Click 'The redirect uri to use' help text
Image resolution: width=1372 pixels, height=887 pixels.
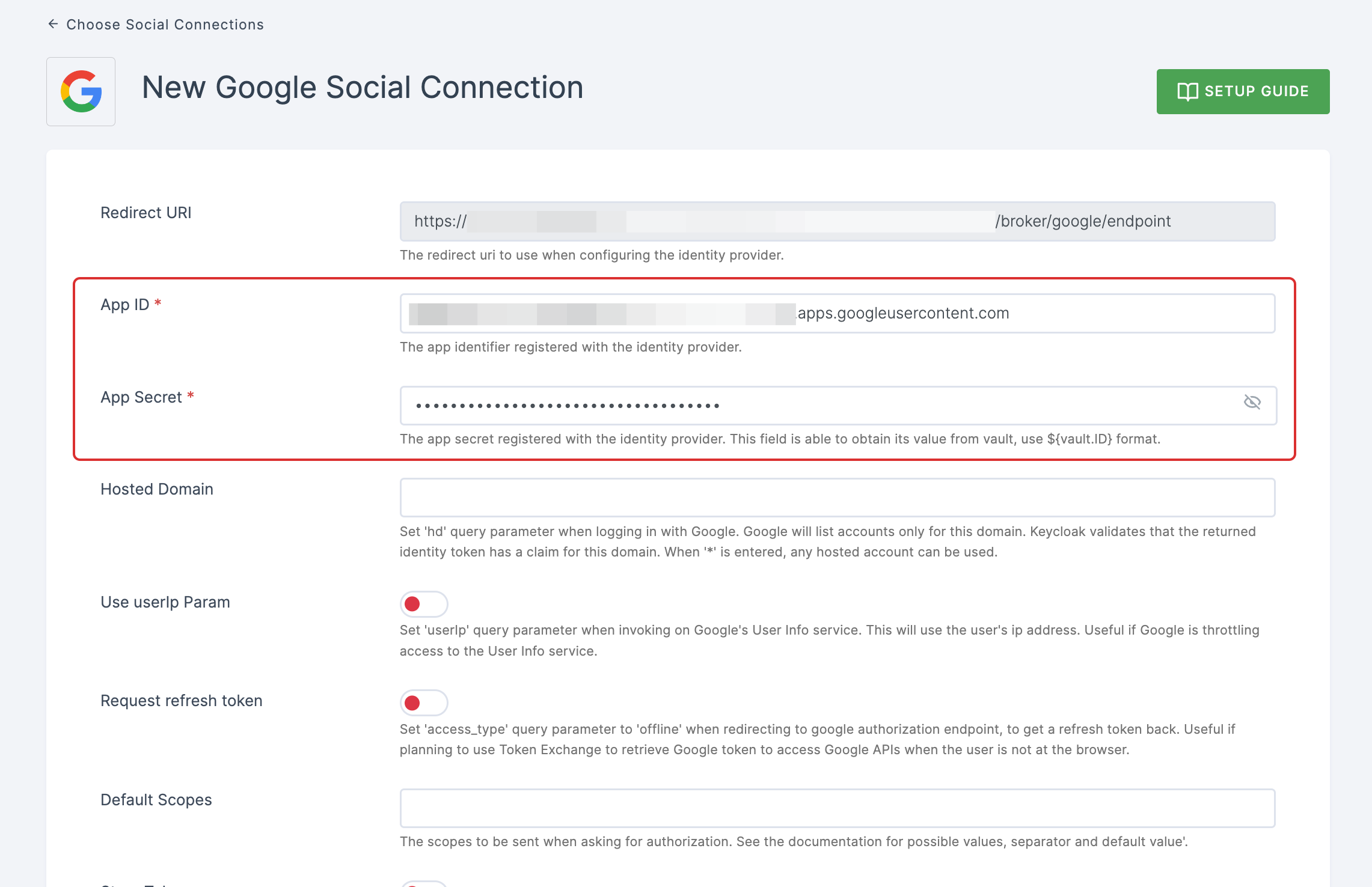pyautogui.click(x=592, y=255)
